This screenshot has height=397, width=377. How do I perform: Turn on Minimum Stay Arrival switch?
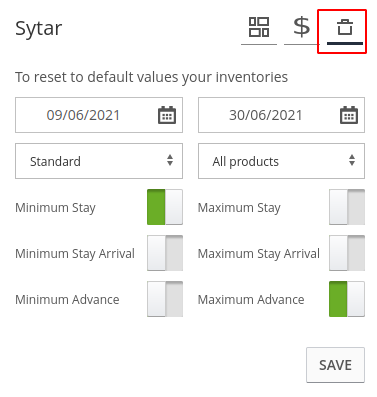click(x=165, y=253)
